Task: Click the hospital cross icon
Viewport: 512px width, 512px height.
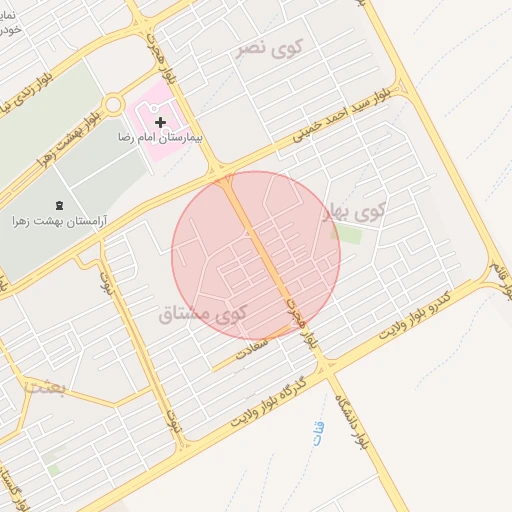Action: pos(160,123)
